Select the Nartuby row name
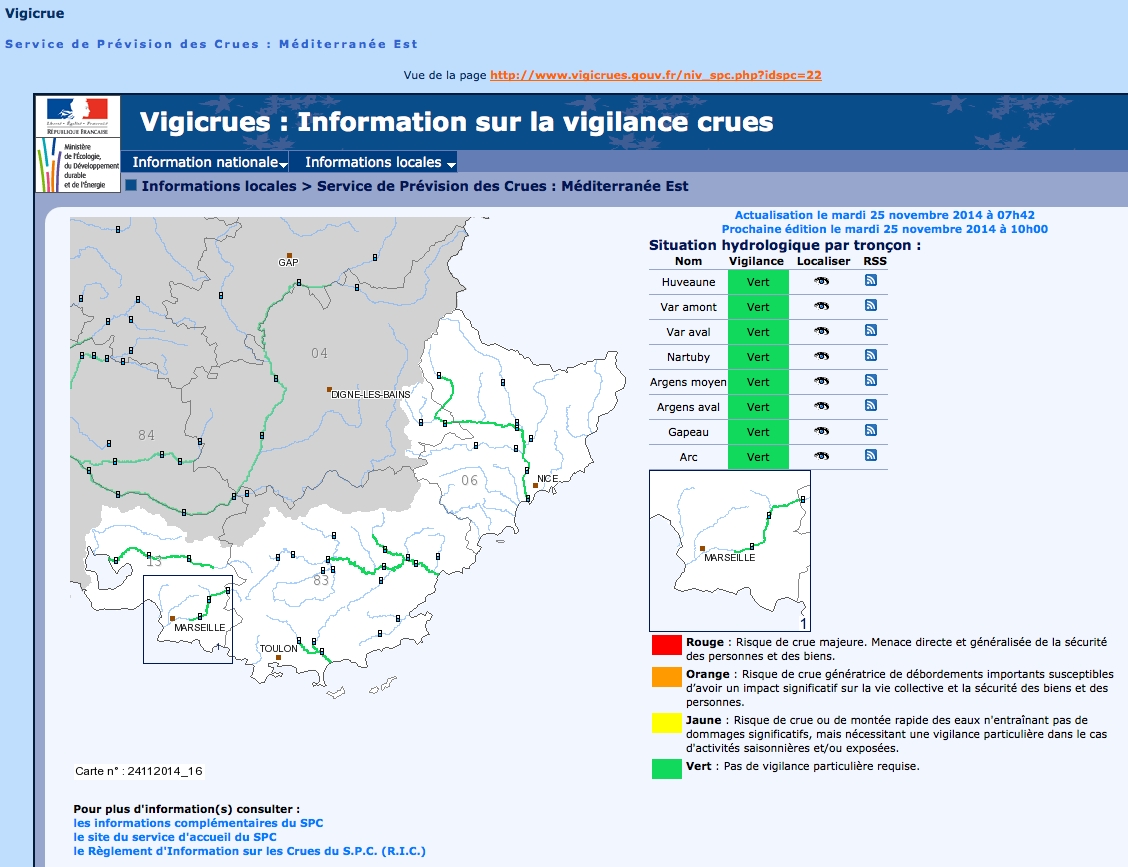Viewport: 1128px width, 867px height. (688, 357)
